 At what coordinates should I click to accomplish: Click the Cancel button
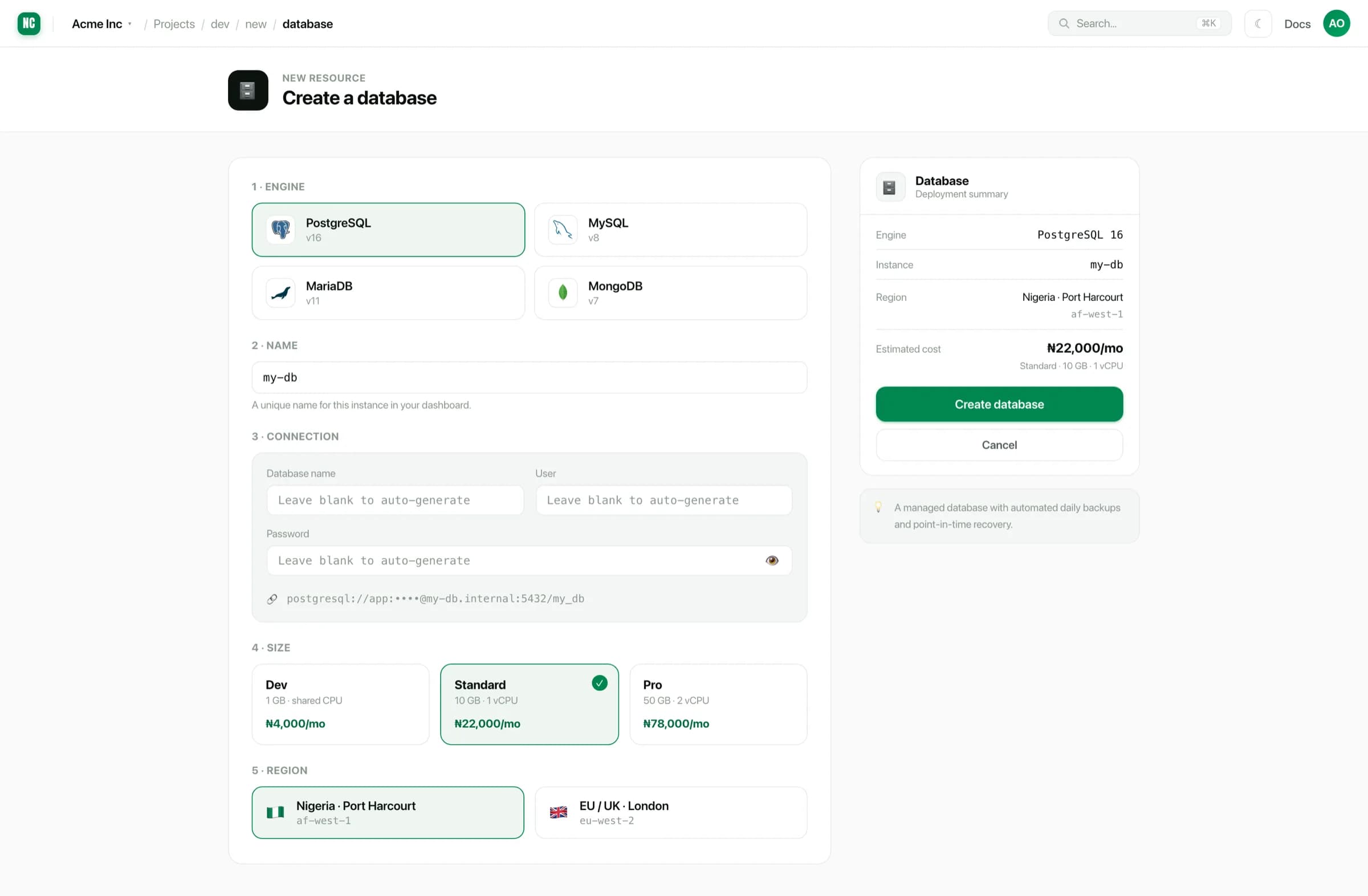[999, 445]
